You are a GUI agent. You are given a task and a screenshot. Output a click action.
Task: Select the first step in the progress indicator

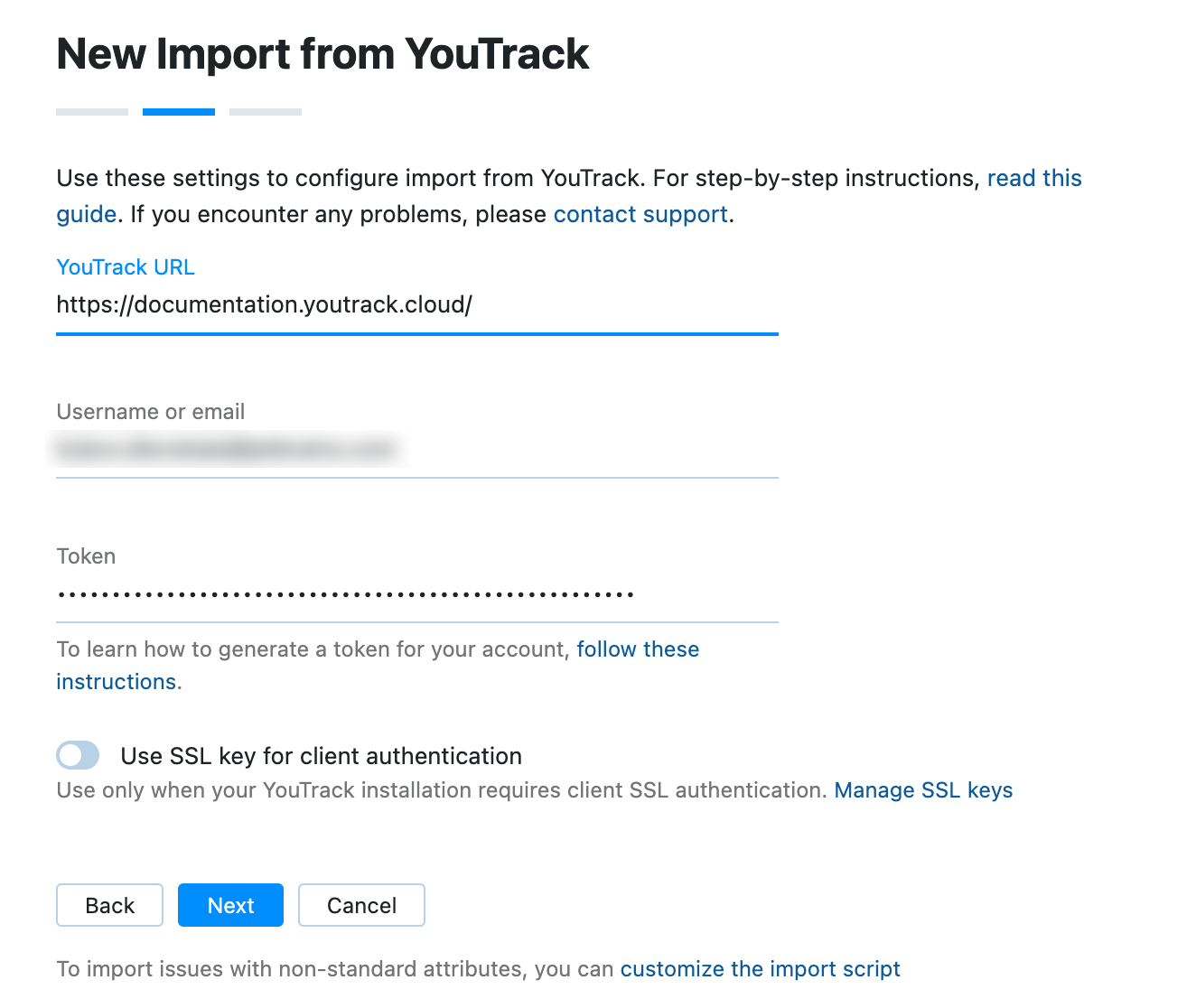coord(91,111)
